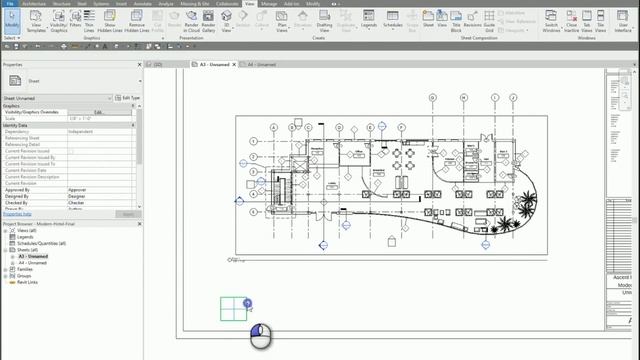Click the Schedules tool
The image size is (640, 360).
tap(393, 20)
